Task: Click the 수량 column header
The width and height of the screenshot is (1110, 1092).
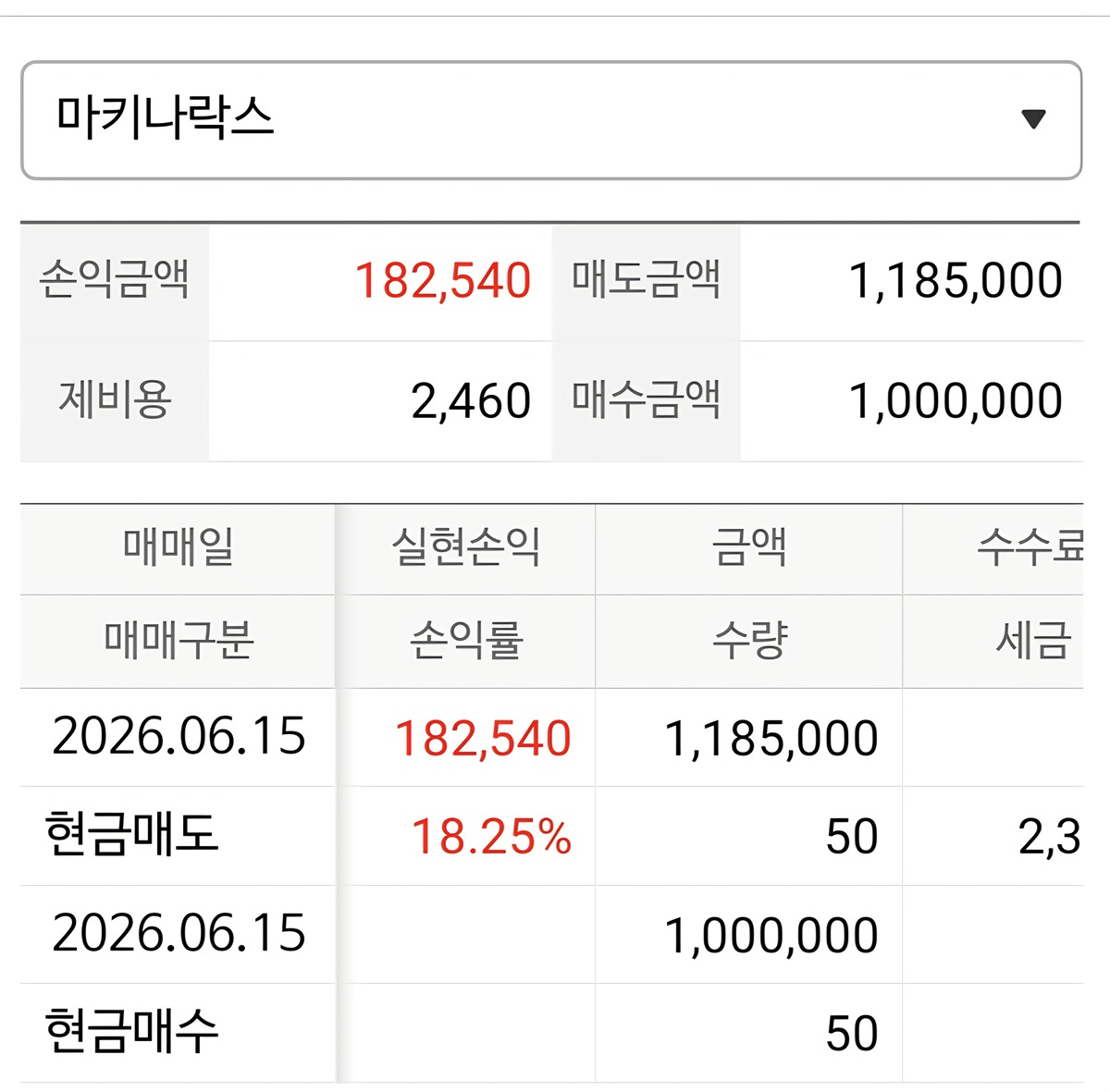Action: coord(748,641)
